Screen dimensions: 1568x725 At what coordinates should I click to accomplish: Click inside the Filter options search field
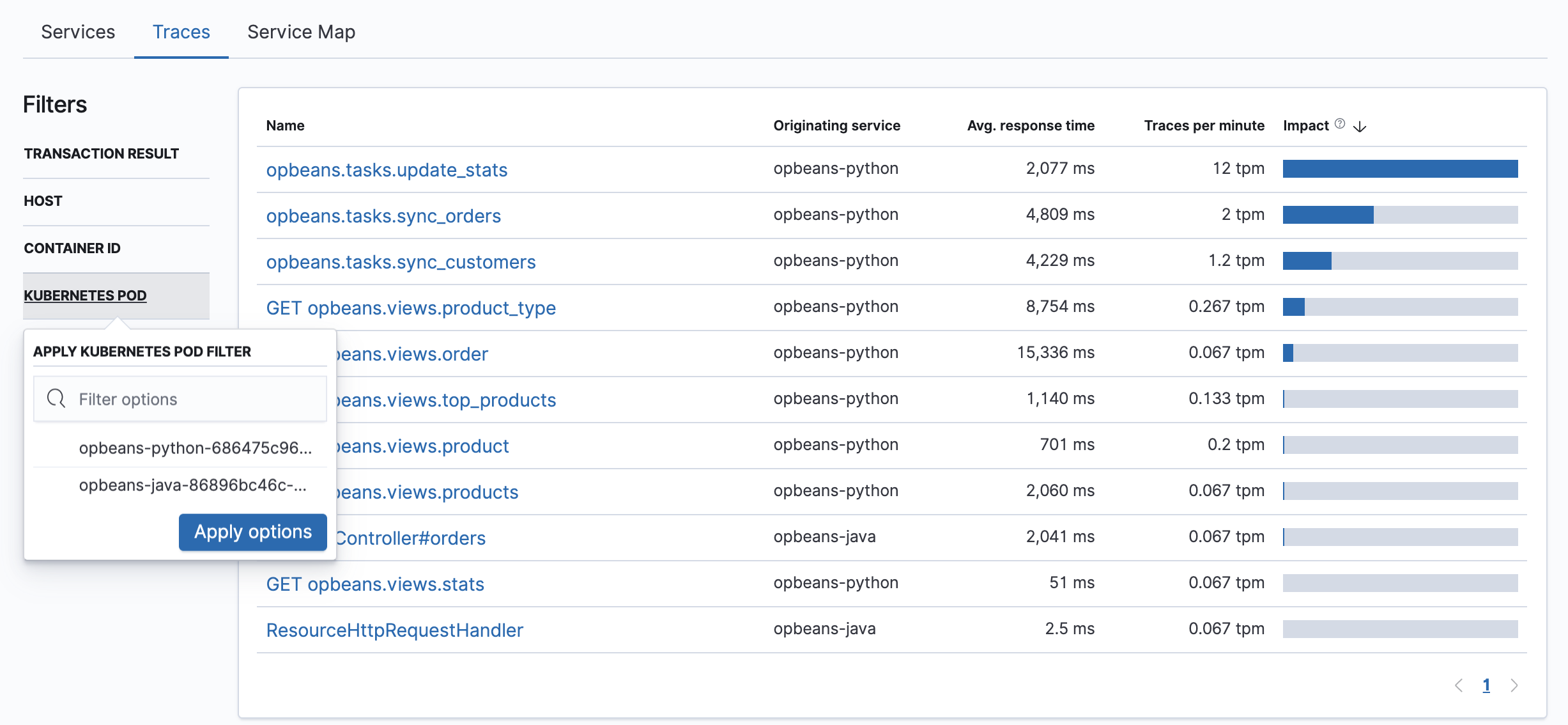tap(185, 398)
